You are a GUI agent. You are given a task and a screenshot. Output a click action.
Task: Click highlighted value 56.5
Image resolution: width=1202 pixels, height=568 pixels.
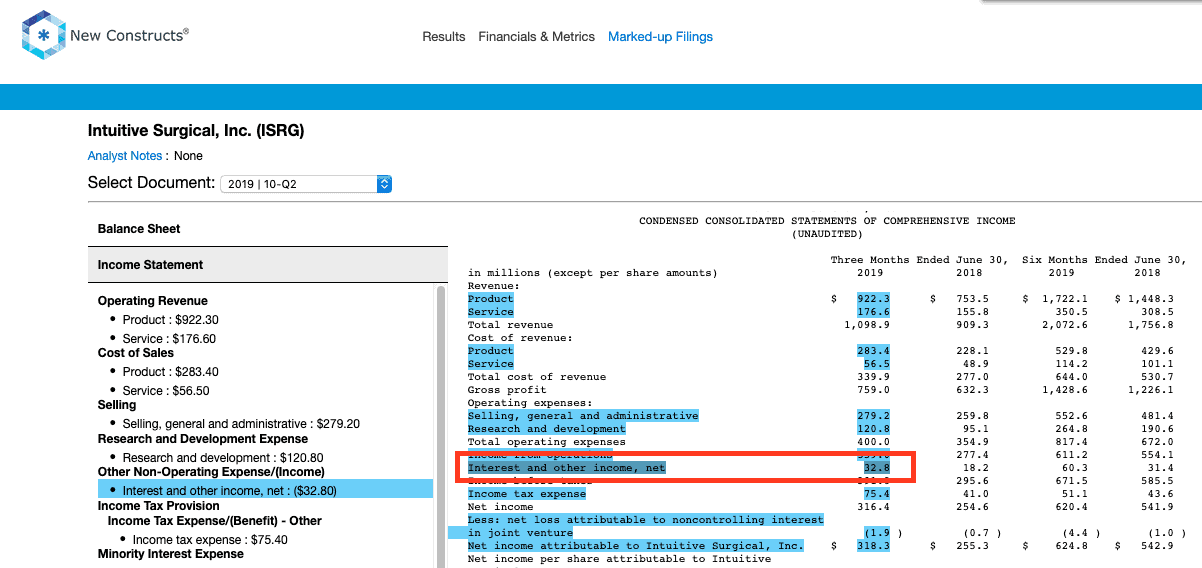click(x=876, y=364)
